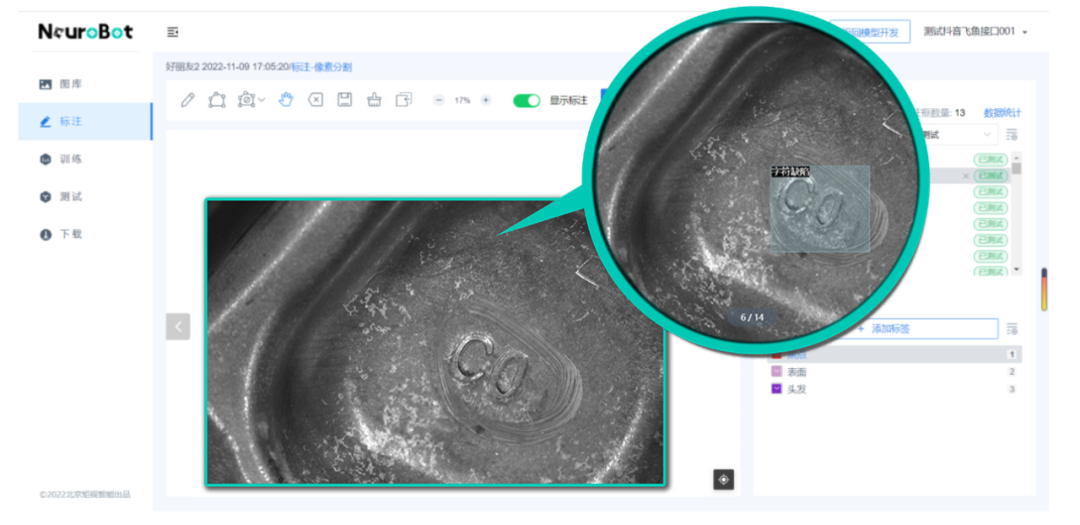
Task: Open the 测试抖音飞鱼接口001 account dropdown
Action: [x=975, y=32]
